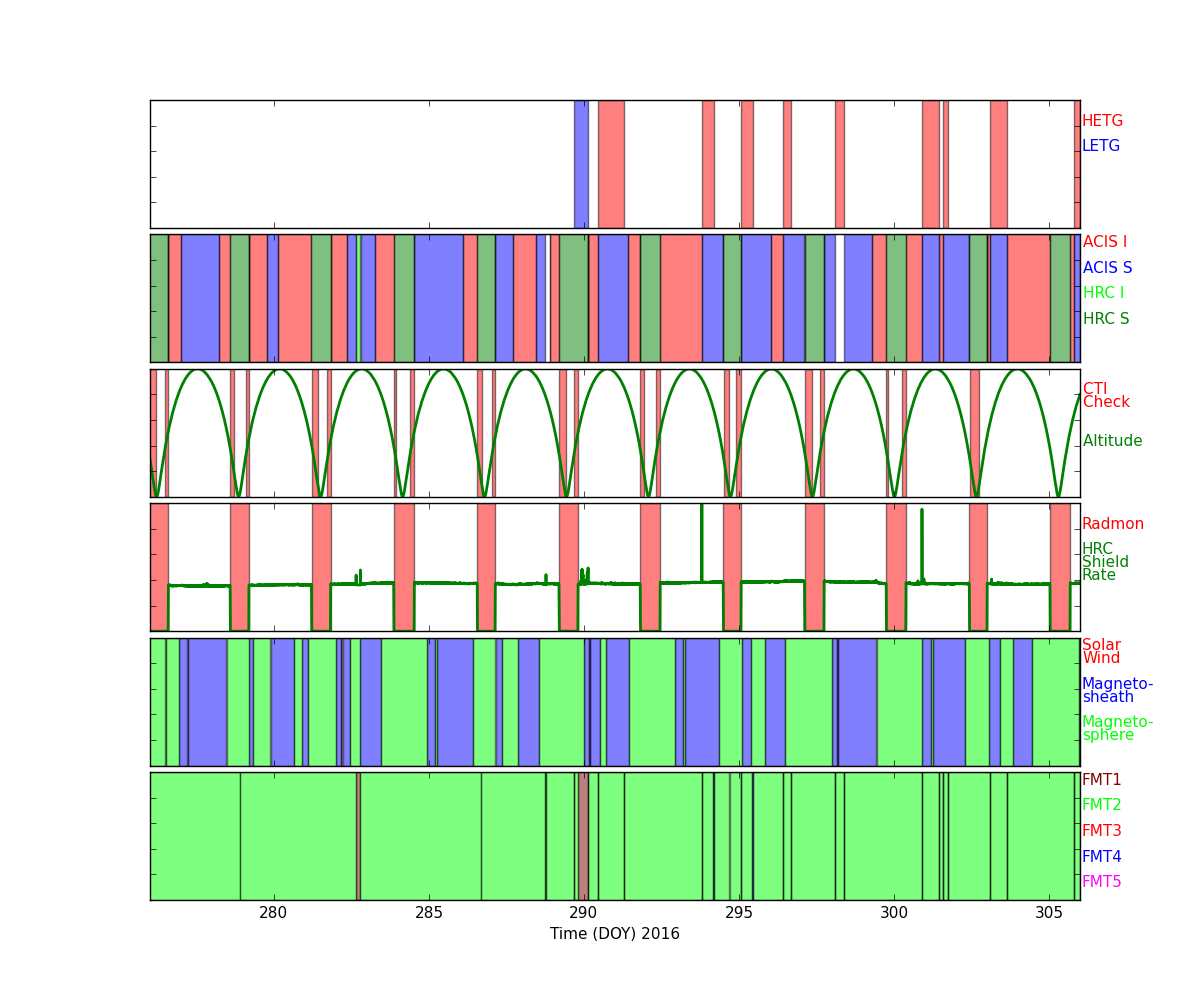Screen dimensions: 1200x1000
Task: Select the Magnetosphere legend label
Action: tap(1117, 729)
